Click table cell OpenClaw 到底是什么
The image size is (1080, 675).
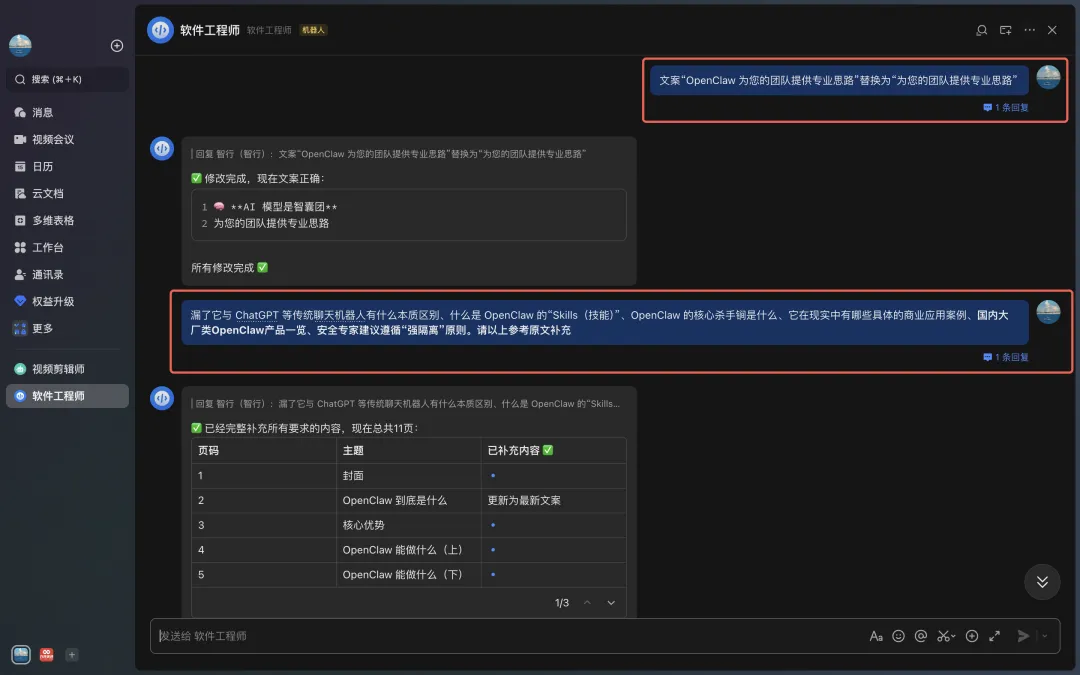click(x=408, y=501)
